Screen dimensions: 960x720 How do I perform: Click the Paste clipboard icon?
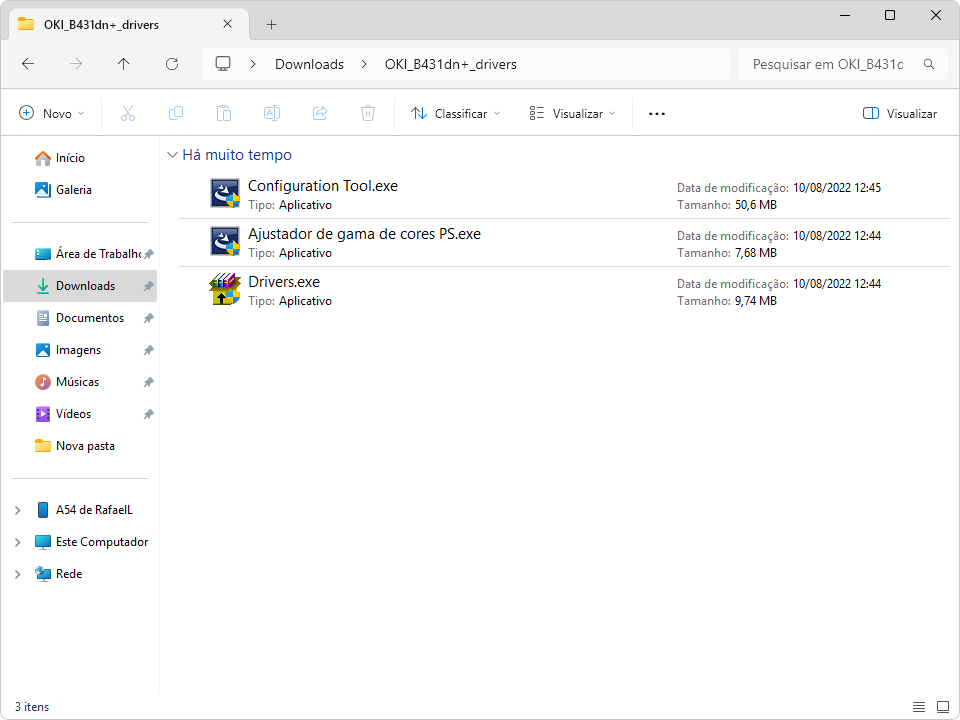(x=223, y=113)
